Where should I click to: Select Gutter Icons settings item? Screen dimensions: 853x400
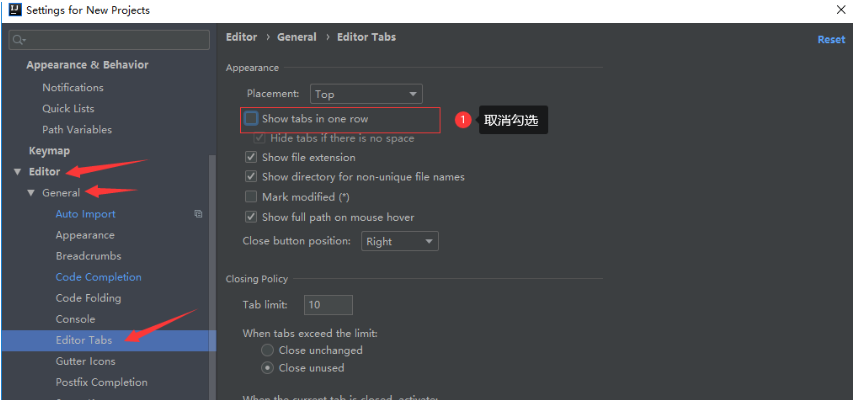click(x=85, y=361)
